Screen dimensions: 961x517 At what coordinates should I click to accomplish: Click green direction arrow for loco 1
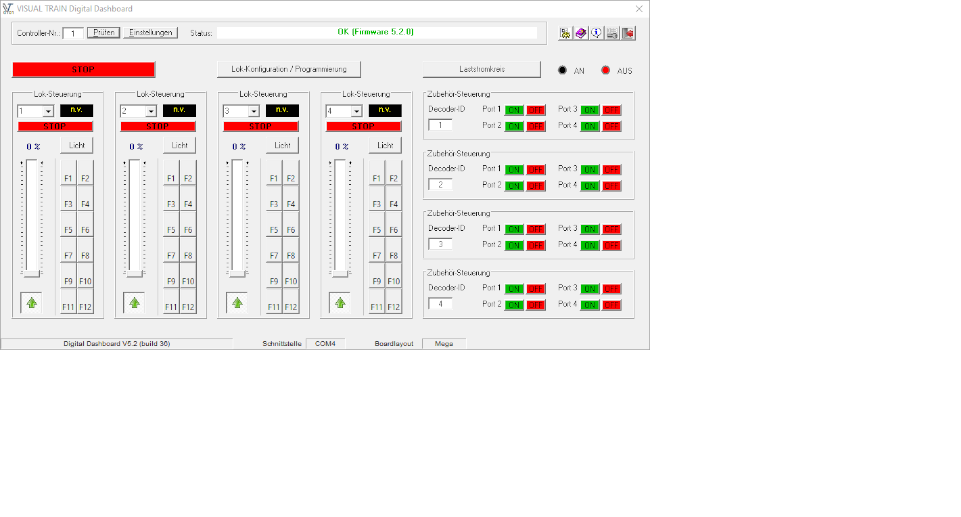pos(31,302)
